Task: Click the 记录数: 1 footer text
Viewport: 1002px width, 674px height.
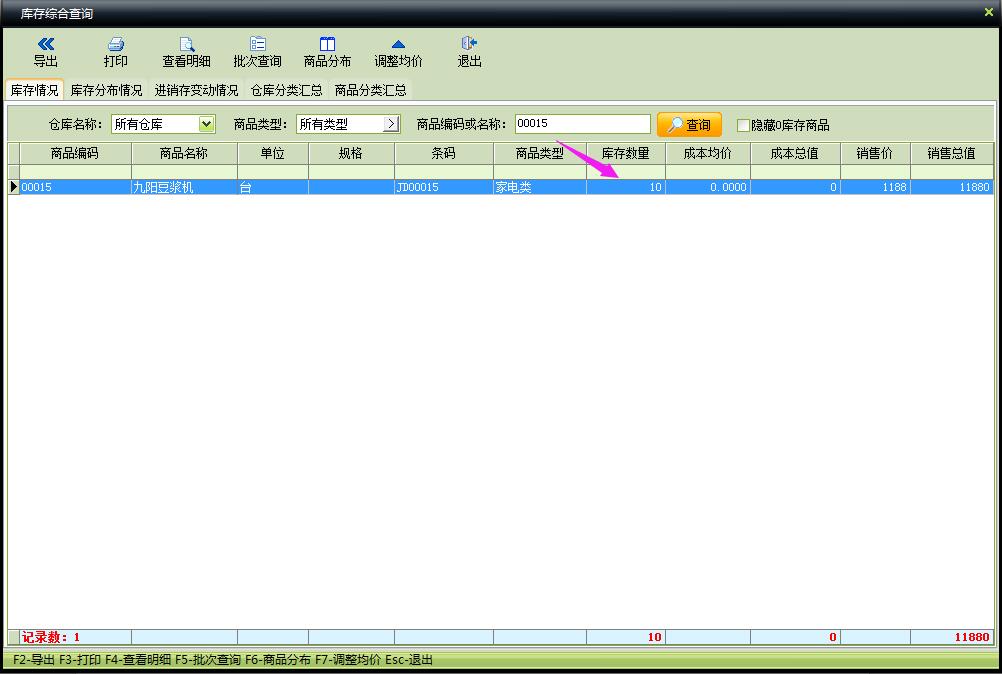Action: 51,637
